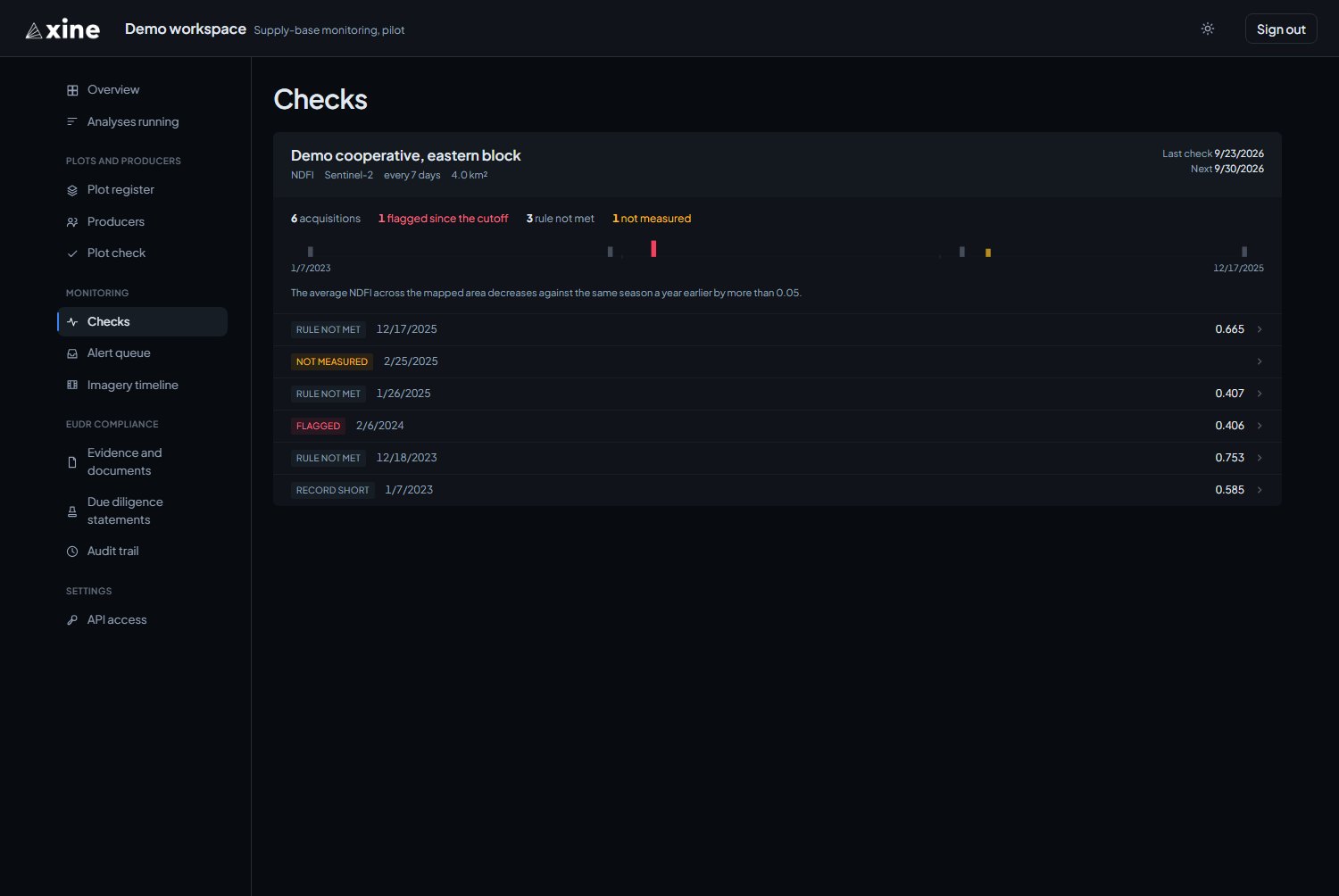
Task: Select the 1/7/2023 date text in the table
Action: pyautogui.click(x=409, y=490)
